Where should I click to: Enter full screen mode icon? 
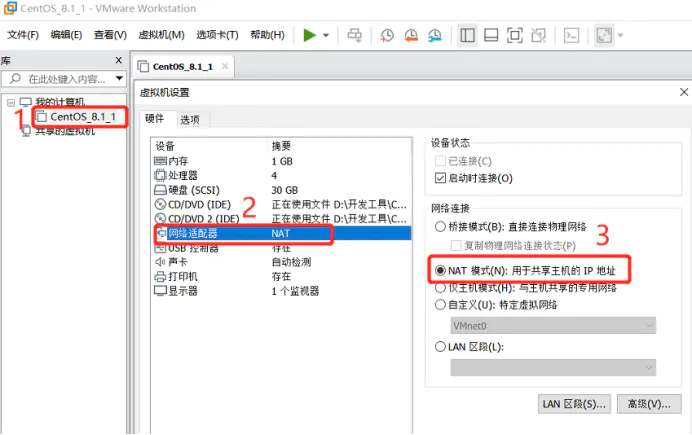(x=515, y=35)
